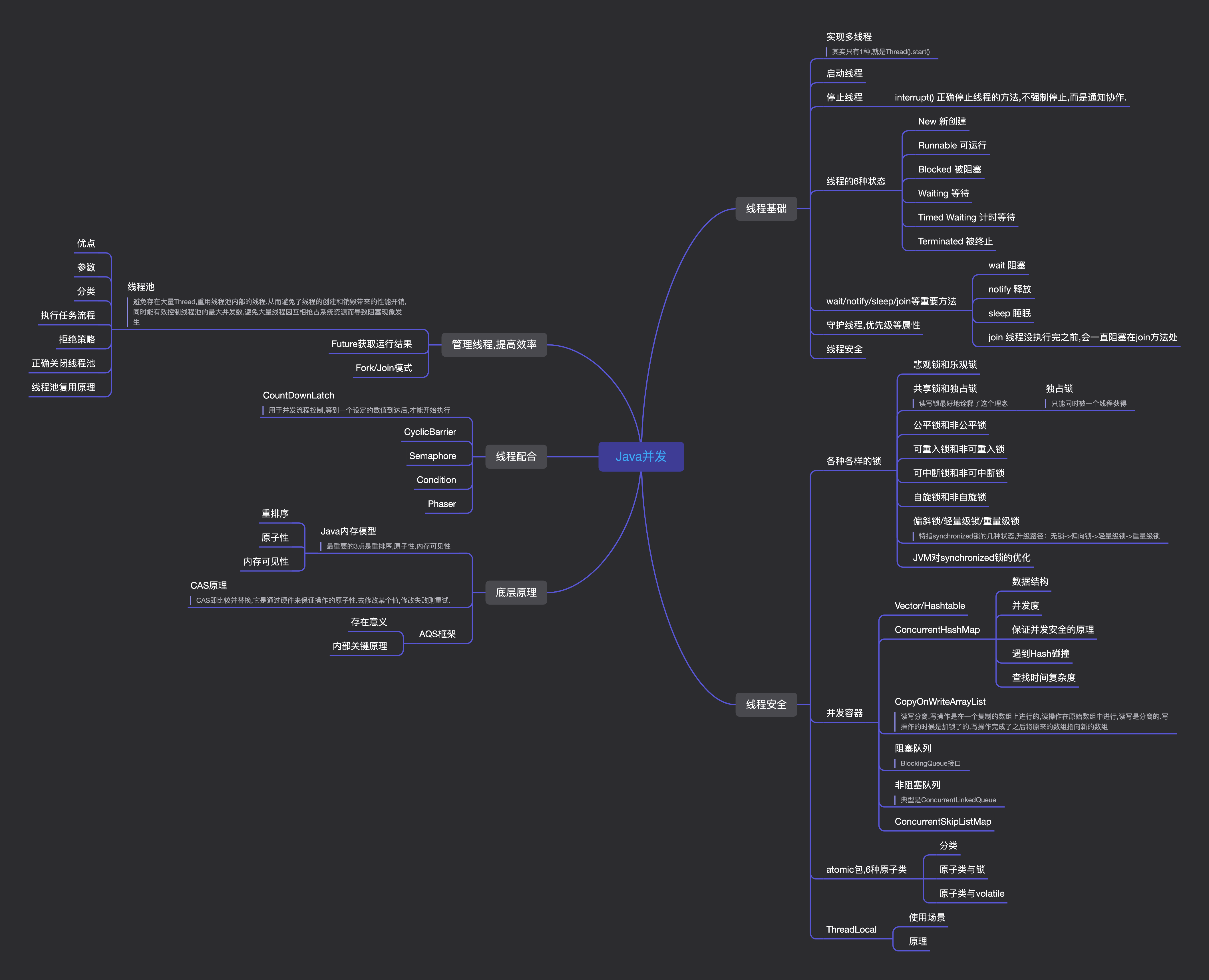Click the CAS原理 topic
Screen dimensions: 1209x980
[x=208, y=585]
